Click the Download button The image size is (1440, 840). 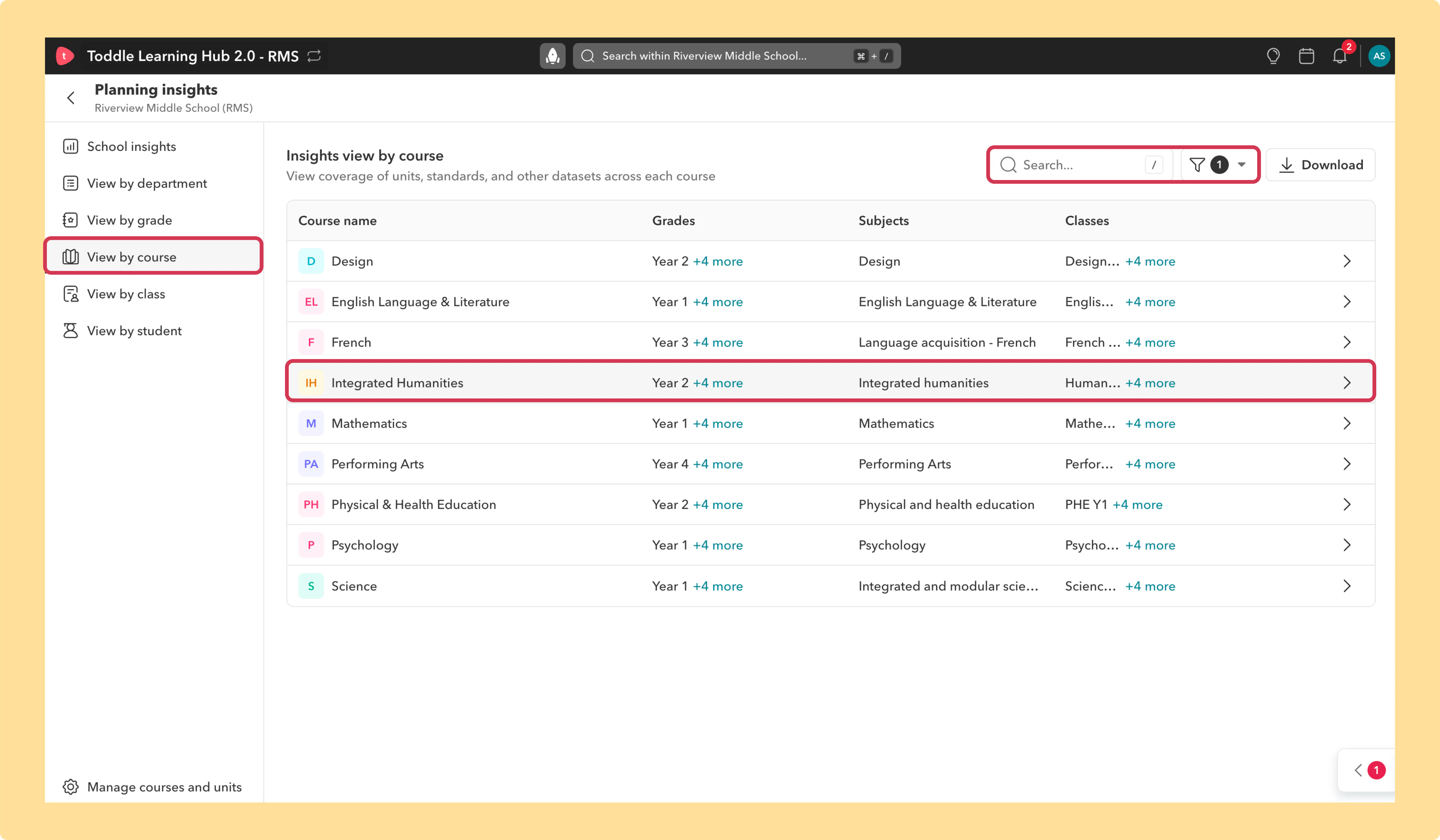click(1320, 165)
